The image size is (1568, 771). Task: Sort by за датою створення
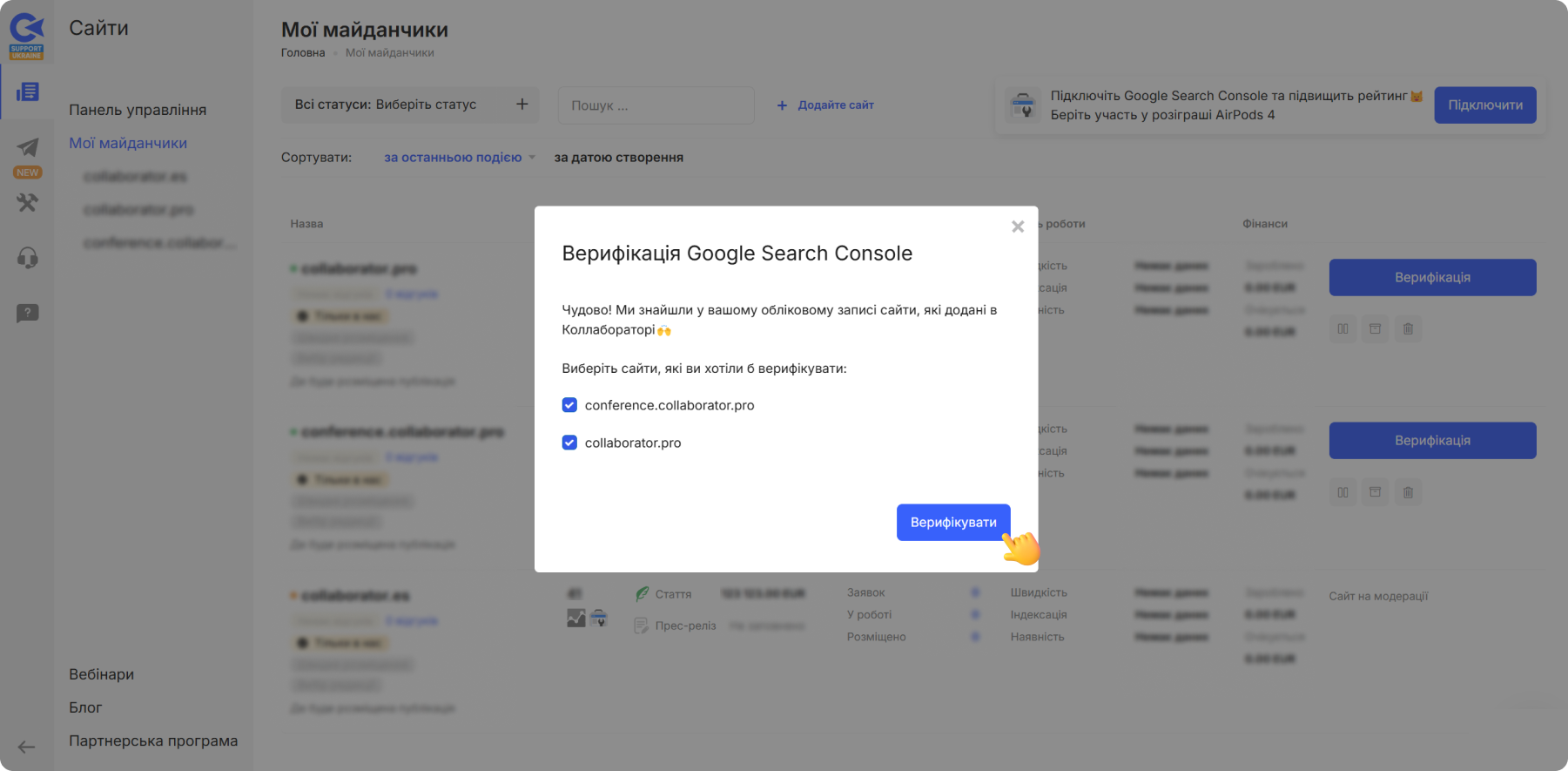pyautogui.click(x=618, y=158)
